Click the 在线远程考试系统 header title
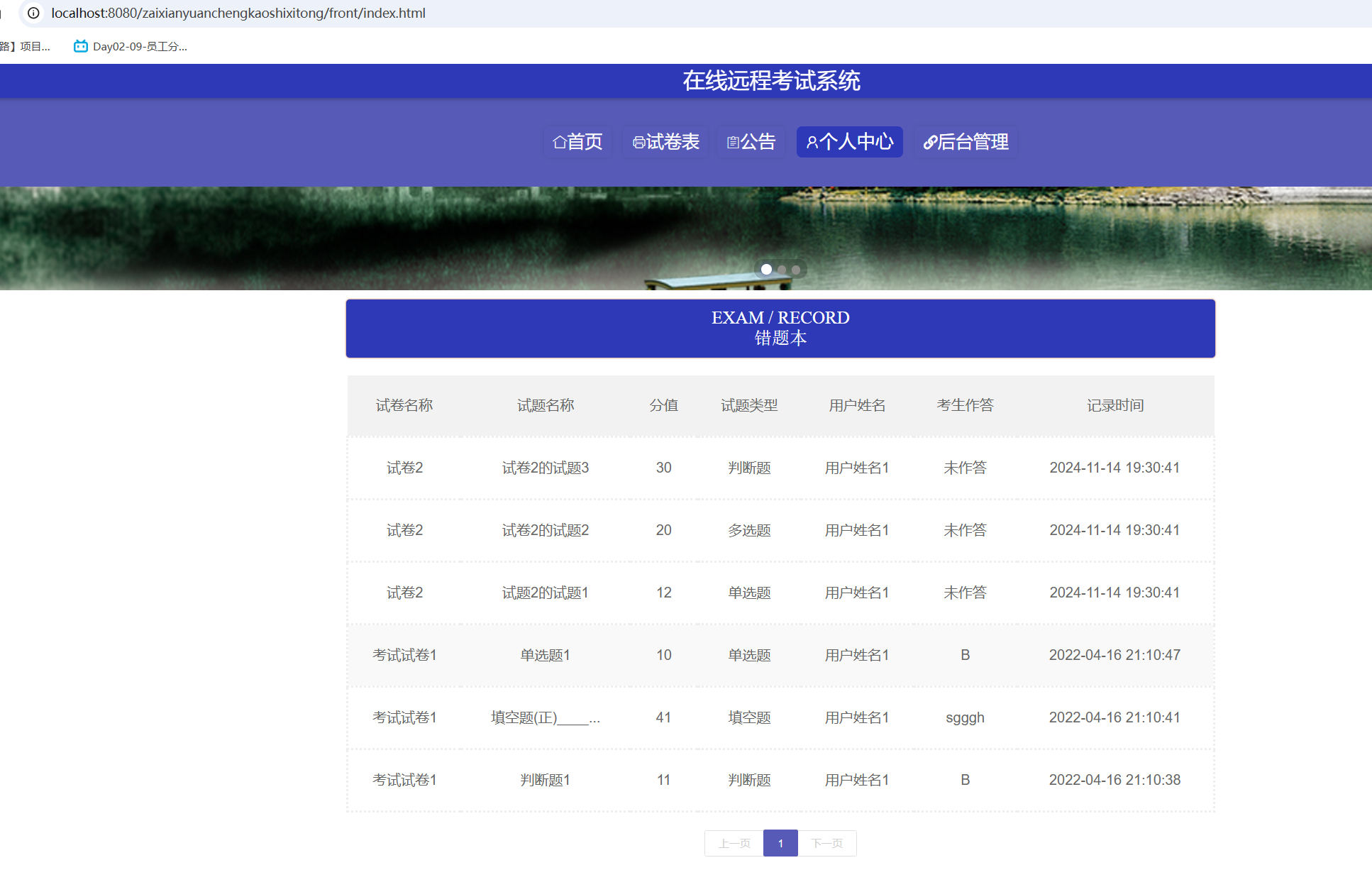This screenshot has height=892, width=1372. [x=771, y=81]
